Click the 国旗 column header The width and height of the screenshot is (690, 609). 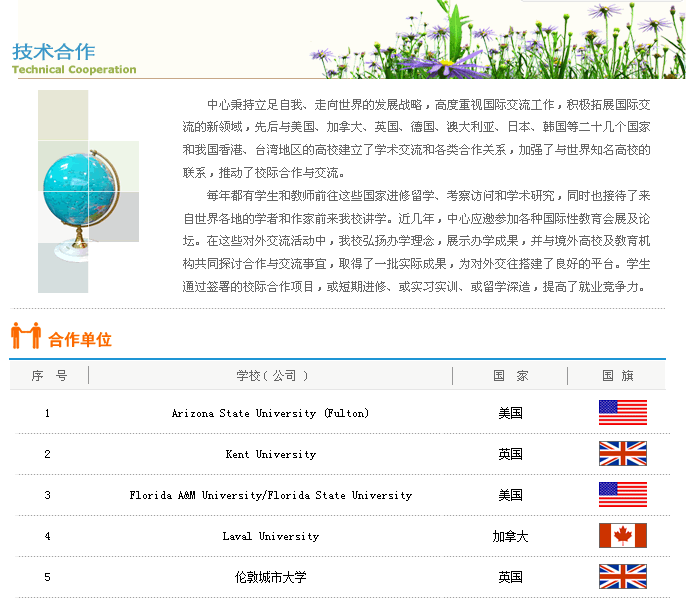(x=618, y=376)
